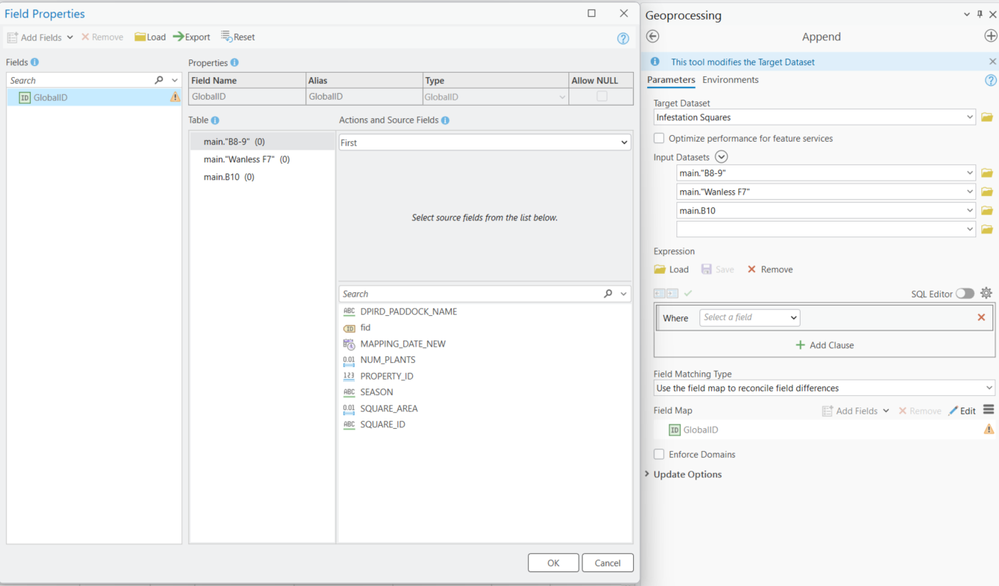
Task: Open the First merge action dropdown
Action: pyautogui.click(x=484, y=143)
